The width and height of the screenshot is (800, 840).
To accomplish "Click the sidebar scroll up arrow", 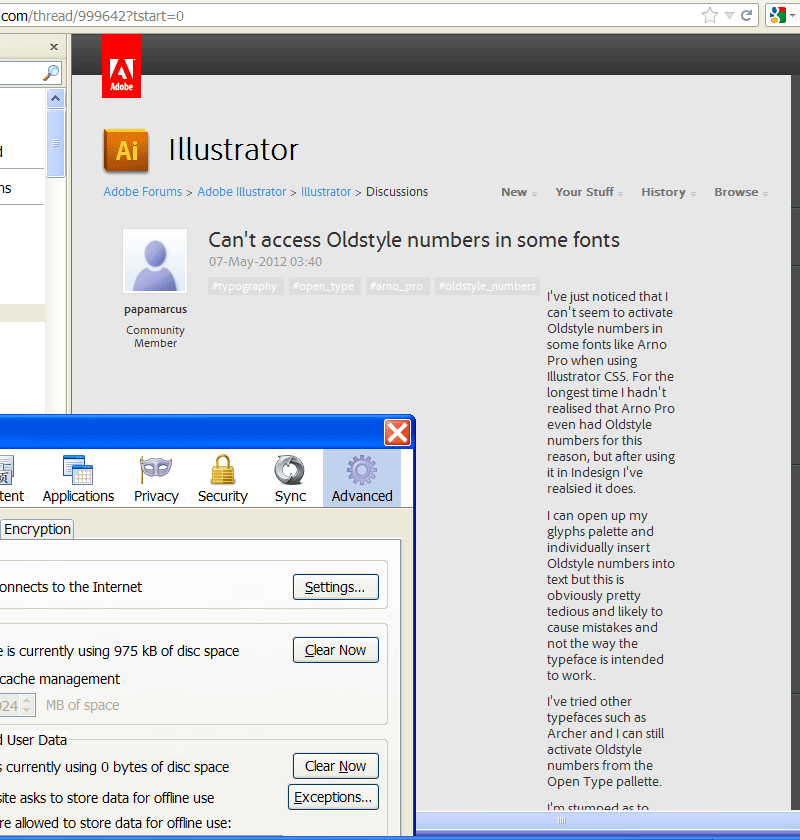I will [x=55, y=99].
